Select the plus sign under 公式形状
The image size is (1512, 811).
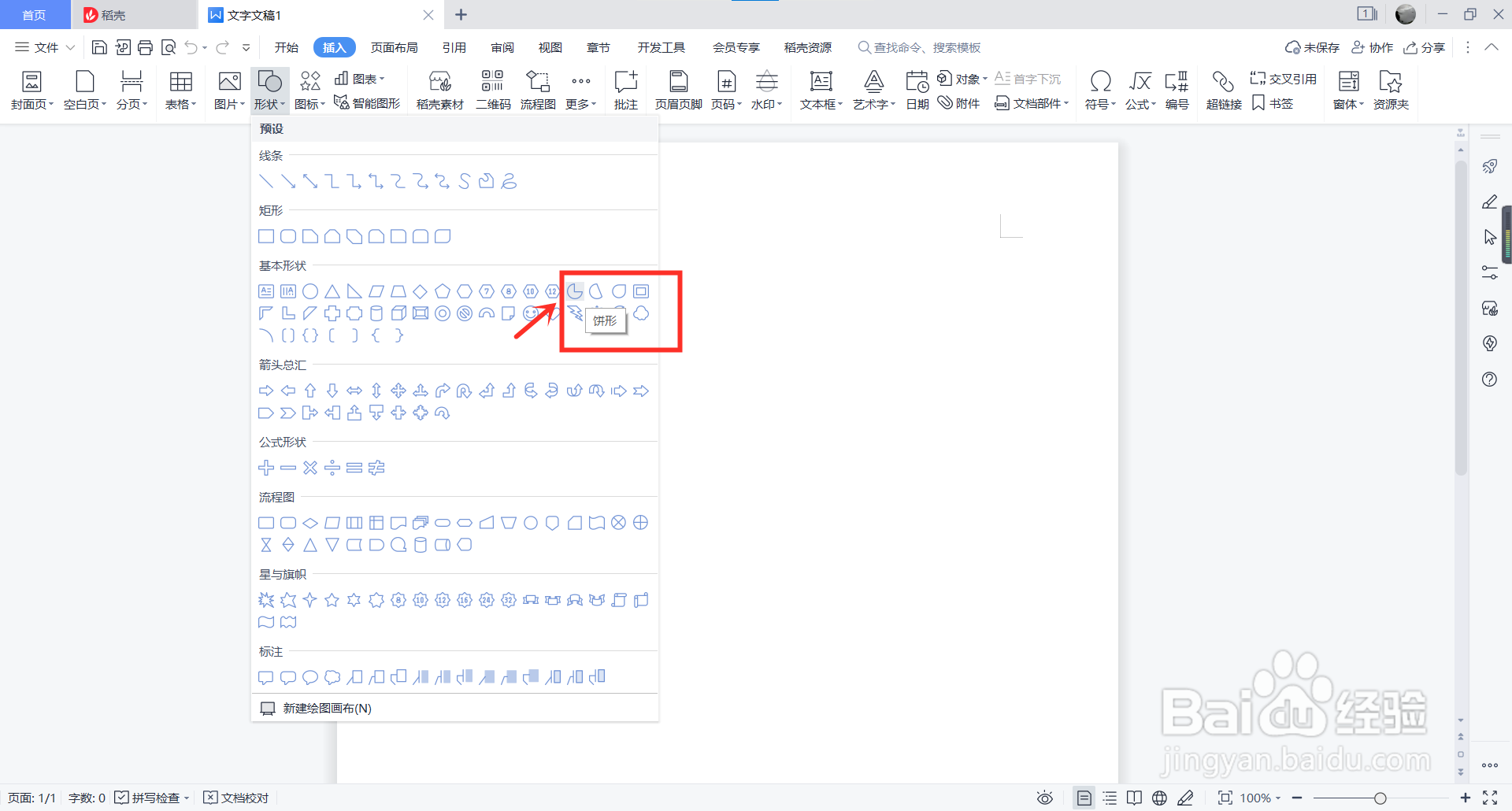266,468
